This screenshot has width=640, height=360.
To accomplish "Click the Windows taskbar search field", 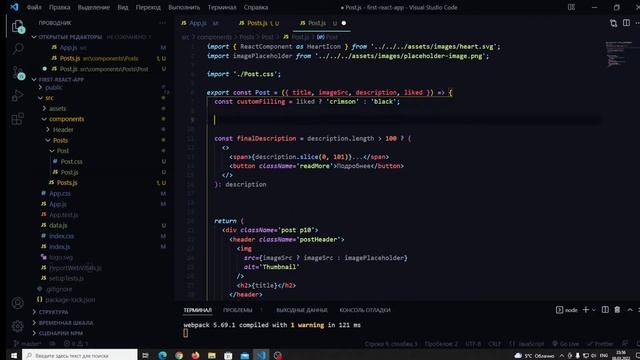I will click(x=80, y=355).
